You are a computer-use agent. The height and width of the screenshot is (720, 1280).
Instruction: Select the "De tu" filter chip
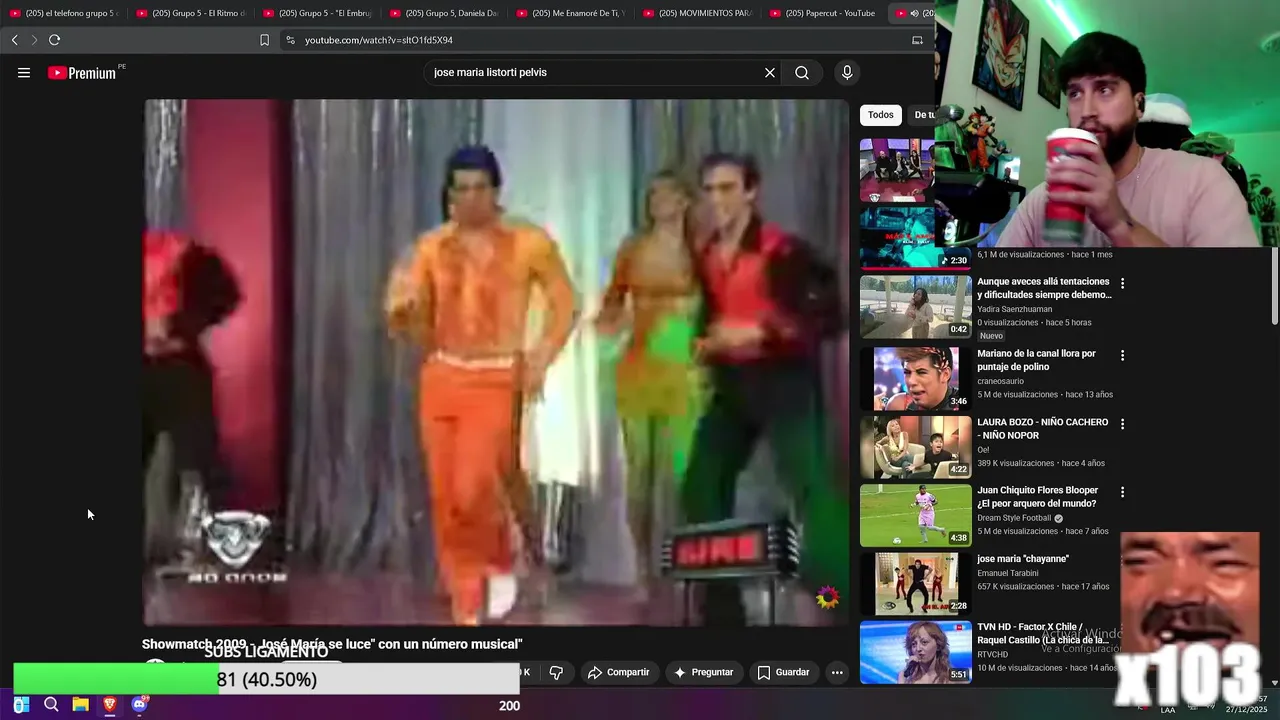click(x=924, y=115)
